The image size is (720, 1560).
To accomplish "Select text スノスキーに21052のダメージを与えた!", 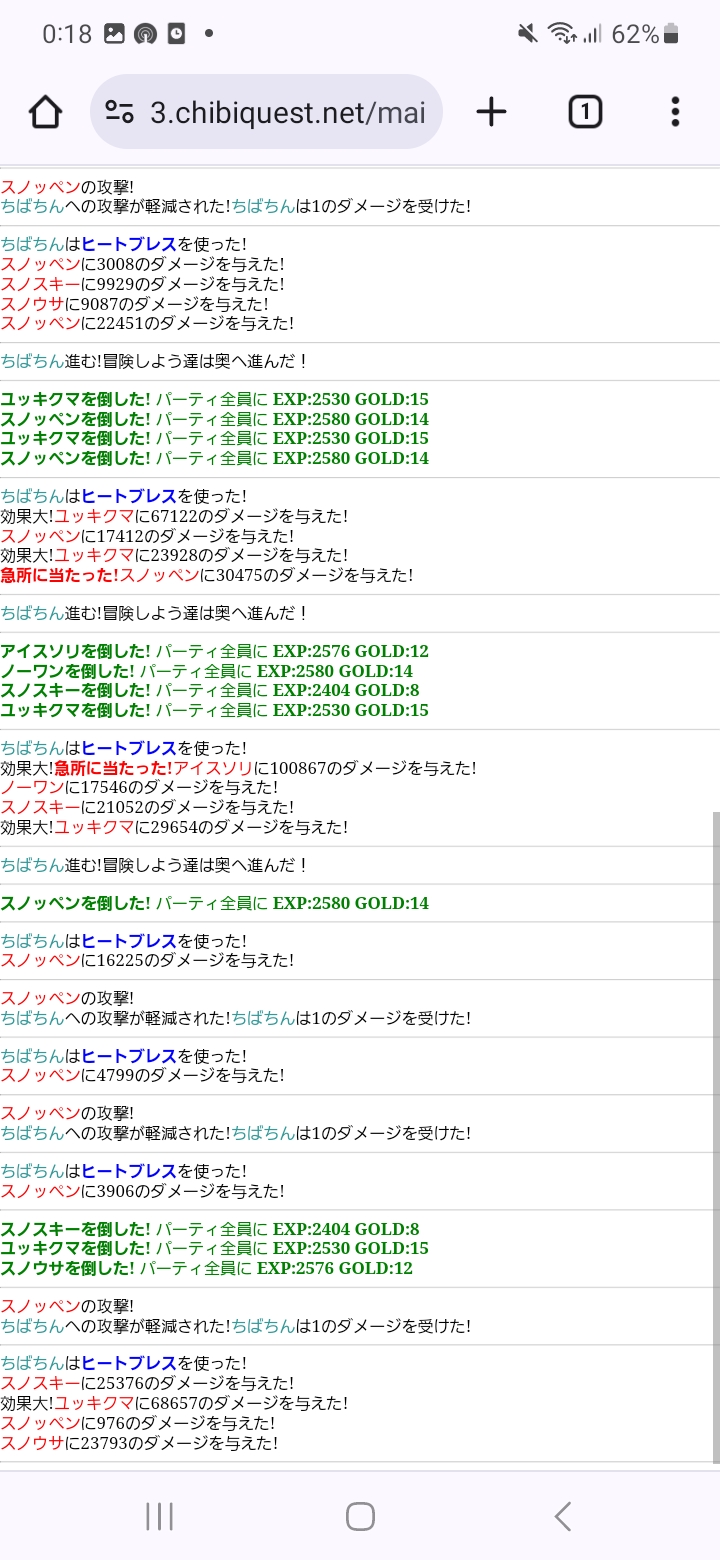I will click(x=147, y=808).
